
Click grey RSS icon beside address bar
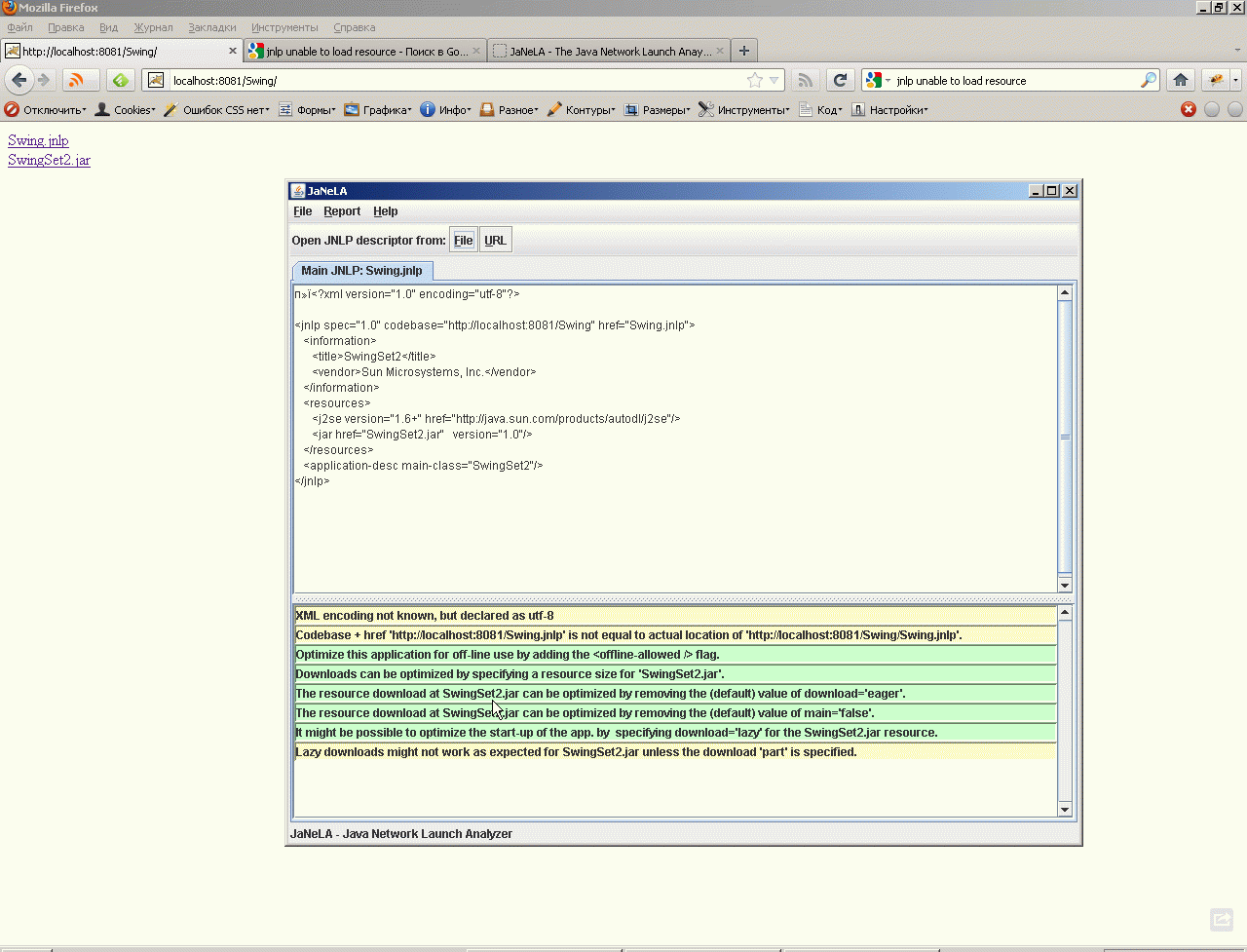point(804,80)
